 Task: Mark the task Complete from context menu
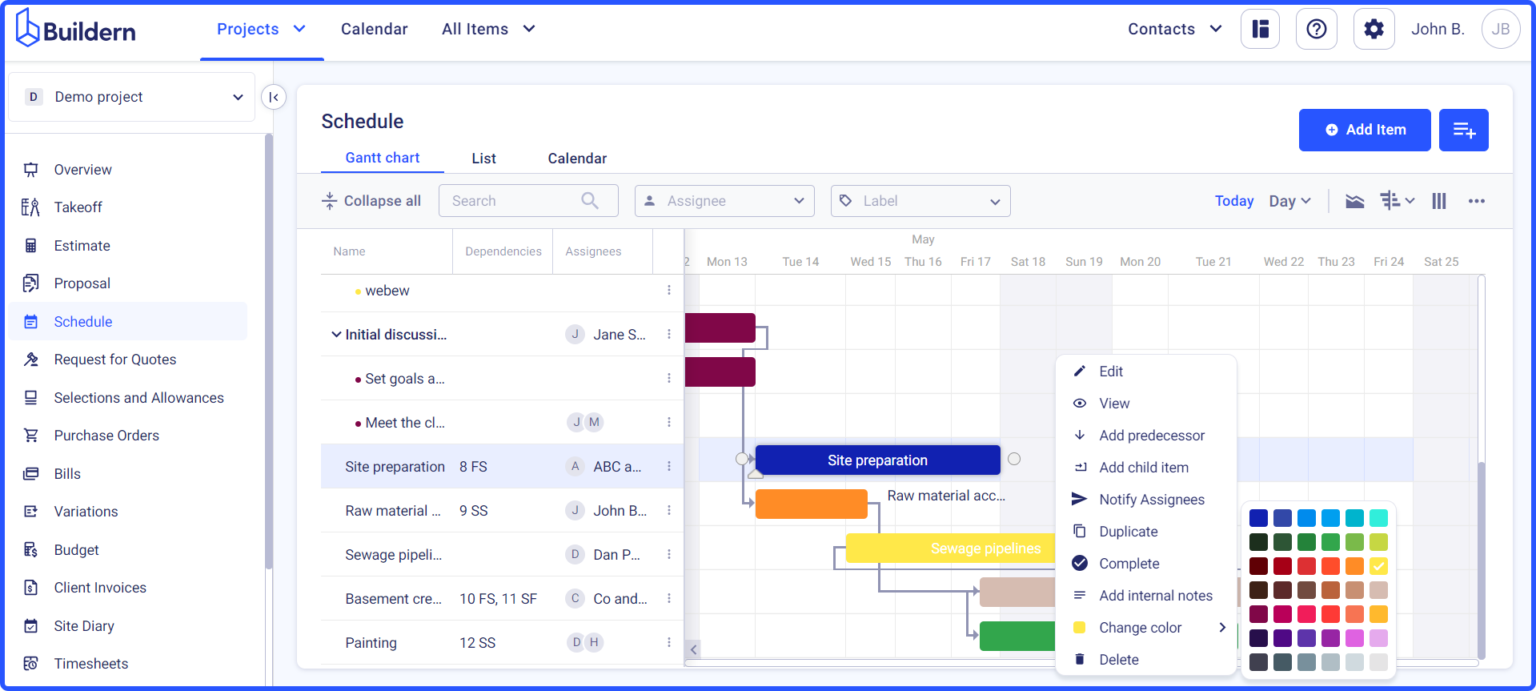coord(1128,563)
